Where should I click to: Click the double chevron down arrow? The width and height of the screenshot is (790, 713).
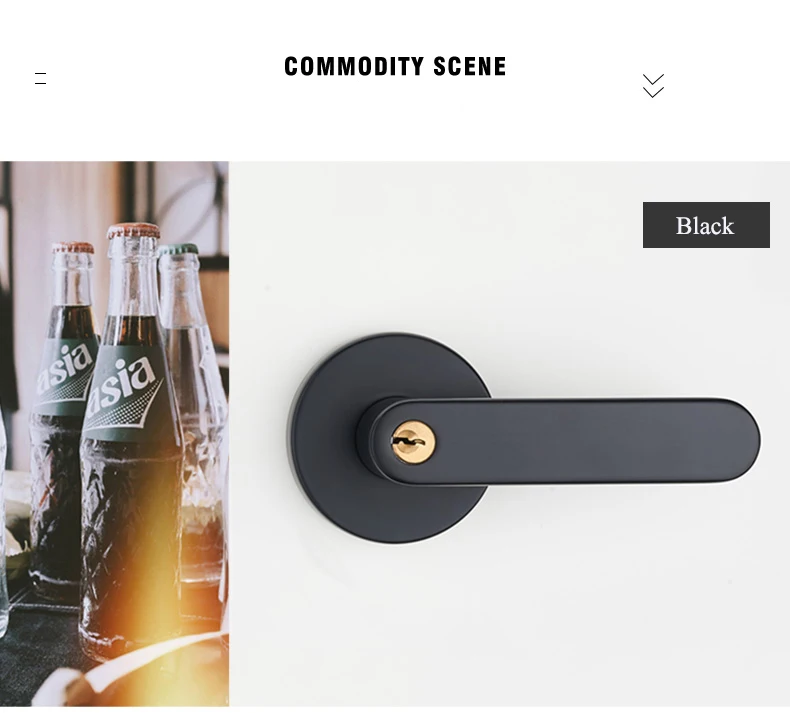[653, 86]
